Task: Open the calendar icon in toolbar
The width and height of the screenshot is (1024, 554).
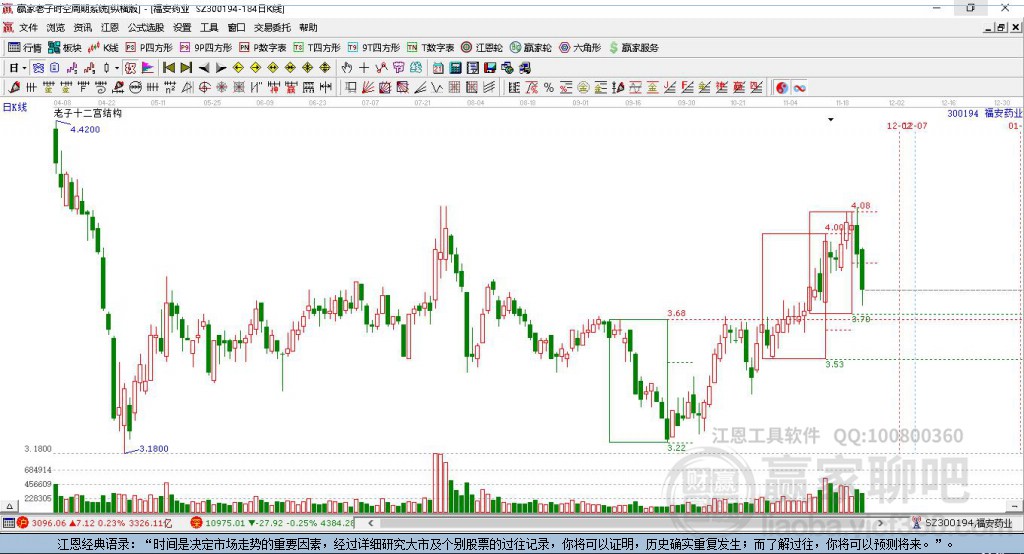Action: (438, 68)
